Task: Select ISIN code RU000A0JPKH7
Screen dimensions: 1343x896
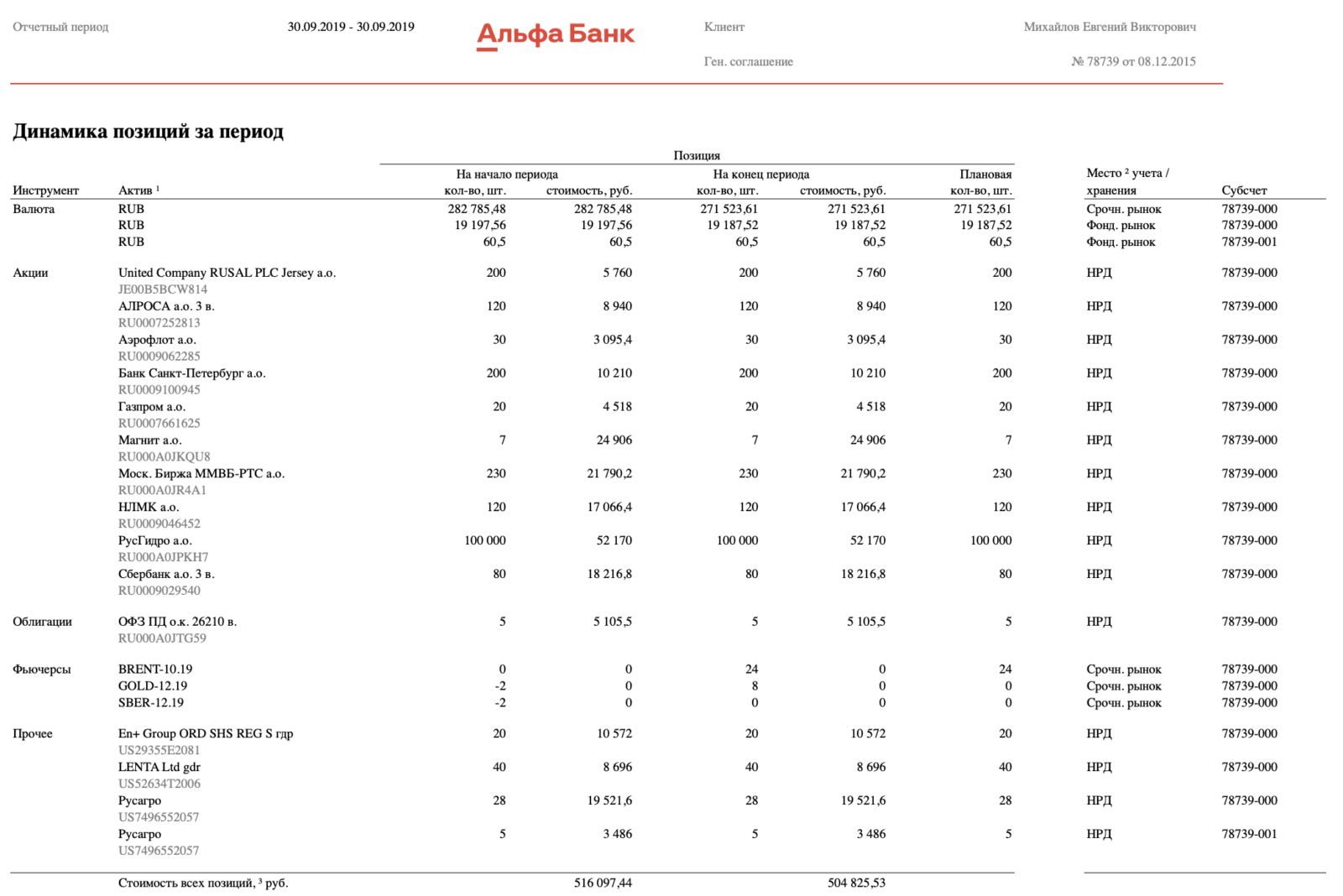Action: pyautogui.click(x=164, y=558)
